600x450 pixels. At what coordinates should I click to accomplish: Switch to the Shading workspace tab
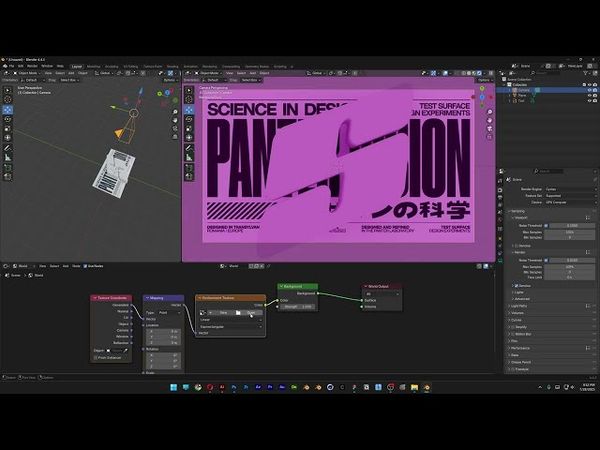pos(172,66)
